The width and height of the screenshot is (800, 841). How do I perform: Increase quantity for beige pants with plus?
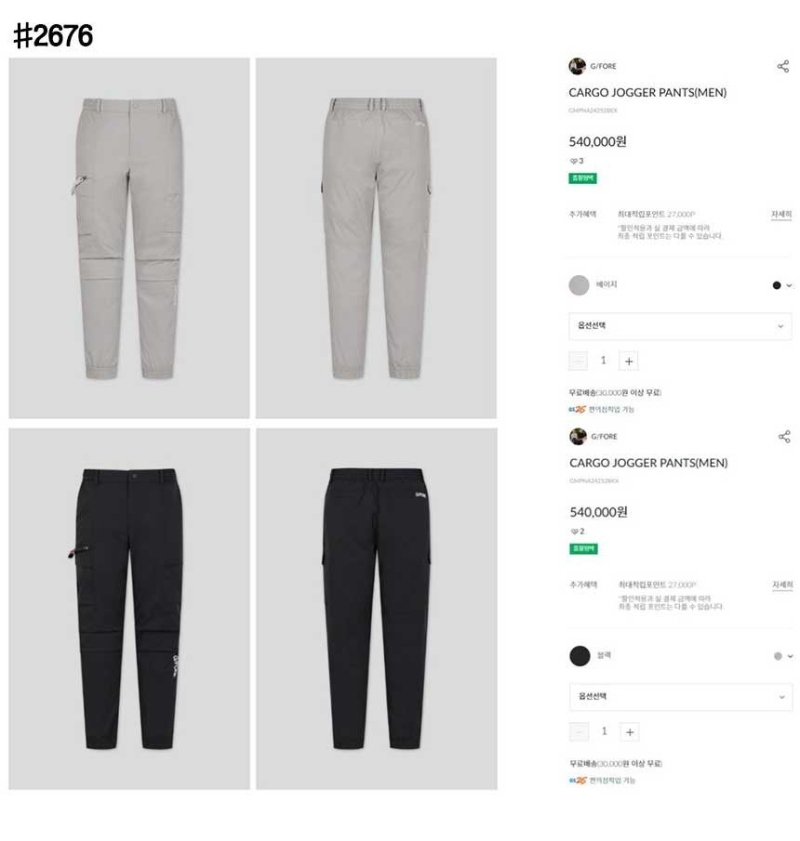coord(628,361)
